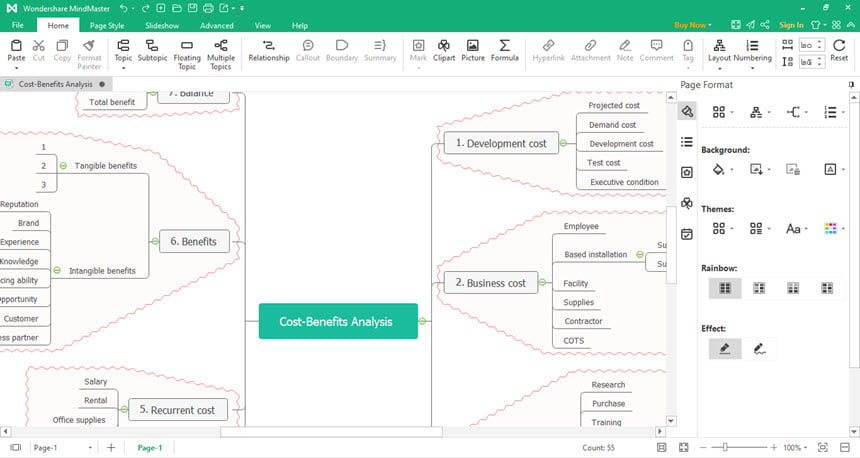Add Multiple Topics
The image size is (860, 458).
[x=221, y=54]
